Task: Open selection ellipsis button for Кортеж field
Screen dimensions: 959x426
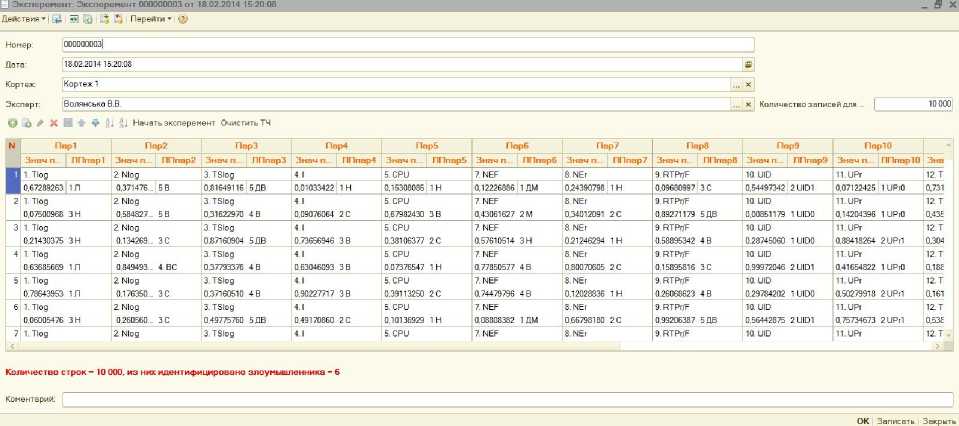Action: (x=736, y=85)
